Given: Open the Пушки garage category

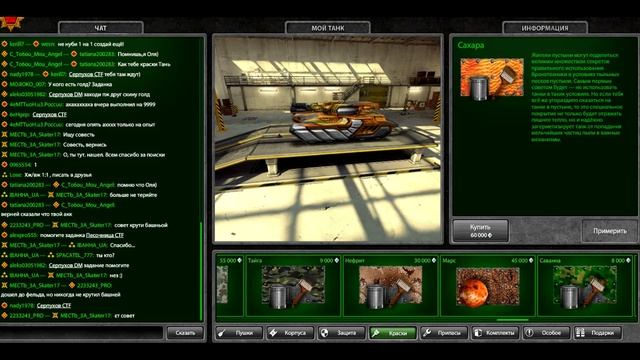Looking at the screenshot, I should click(240, 333).
